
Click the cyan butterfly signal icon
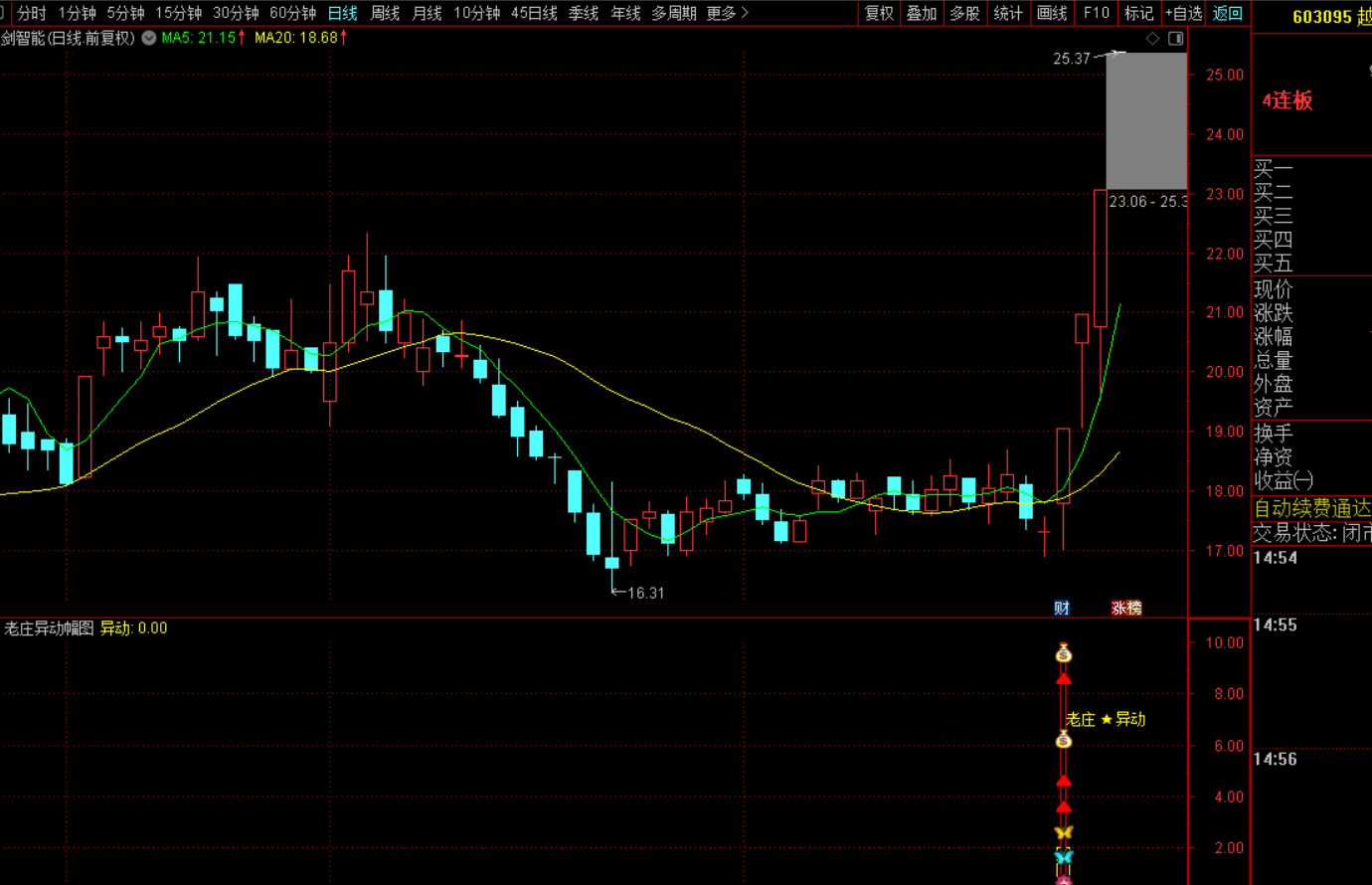(x=1064, y=856)
